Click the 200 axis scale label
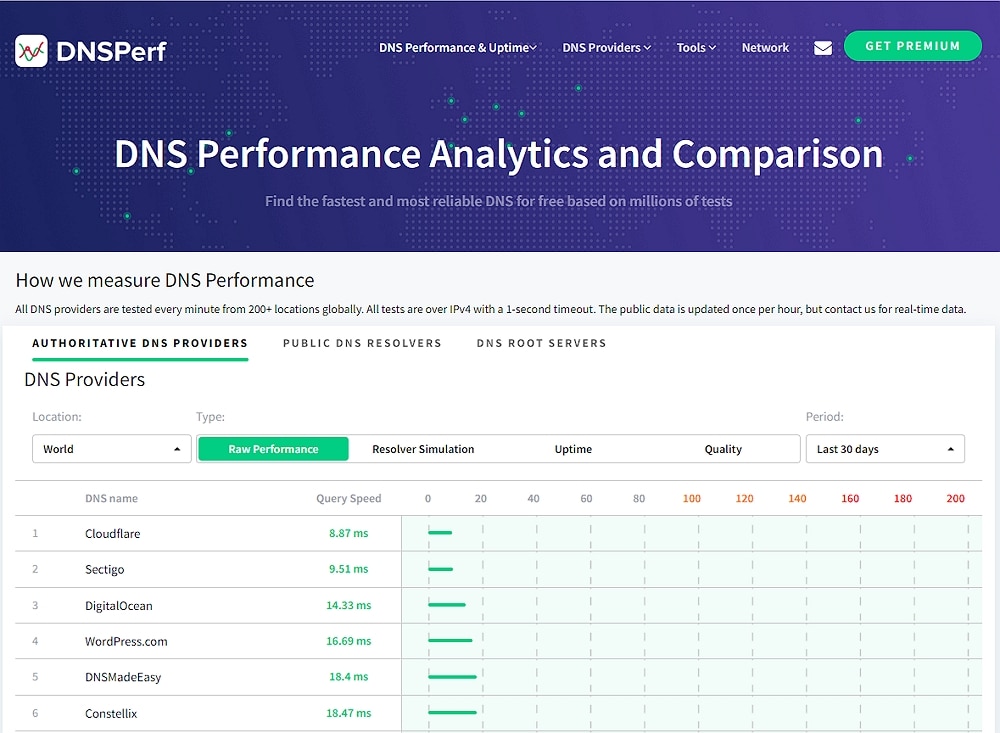 (955, 498)
